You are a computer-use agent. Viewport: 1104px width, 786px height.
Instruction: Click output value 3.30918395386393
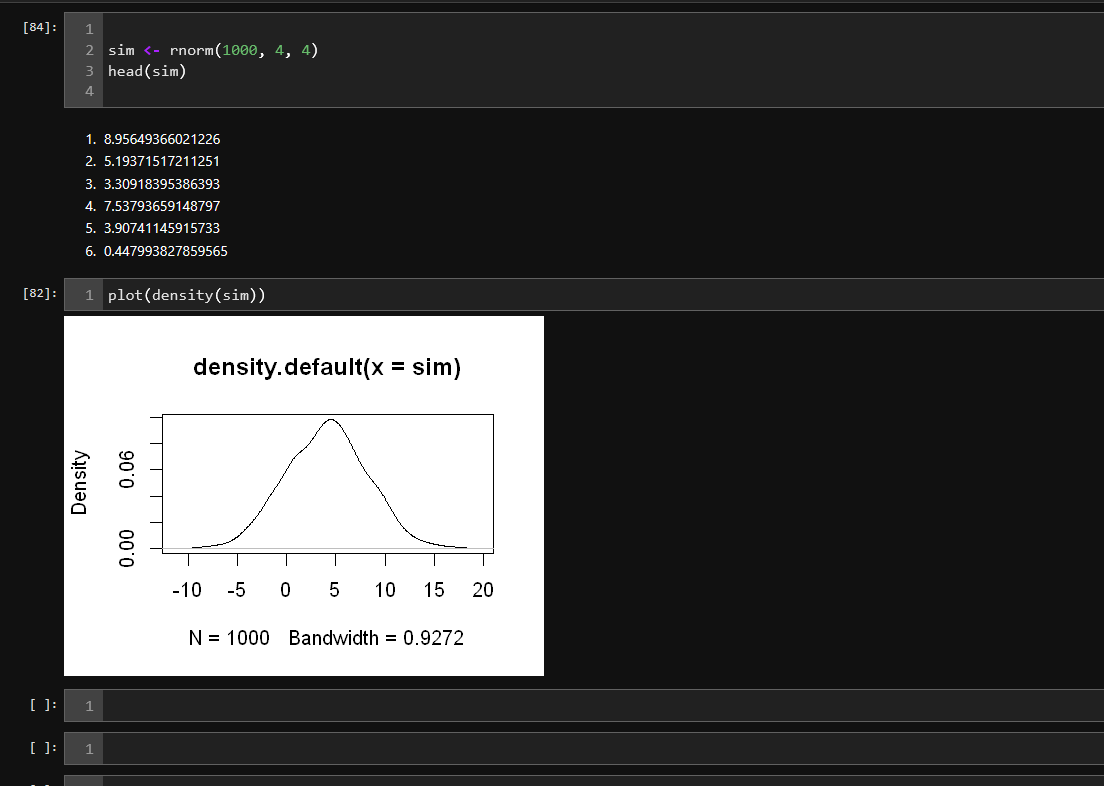tap(162, 184)
